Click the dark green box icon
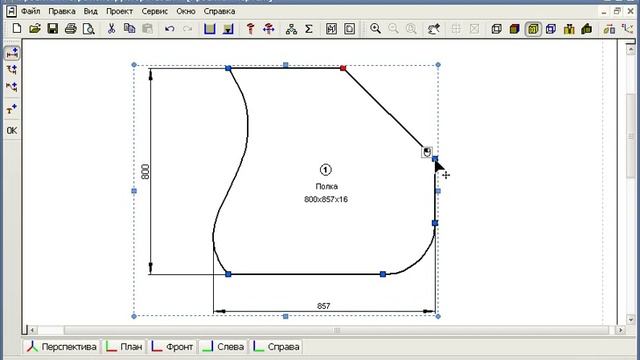 click(587, 29)
